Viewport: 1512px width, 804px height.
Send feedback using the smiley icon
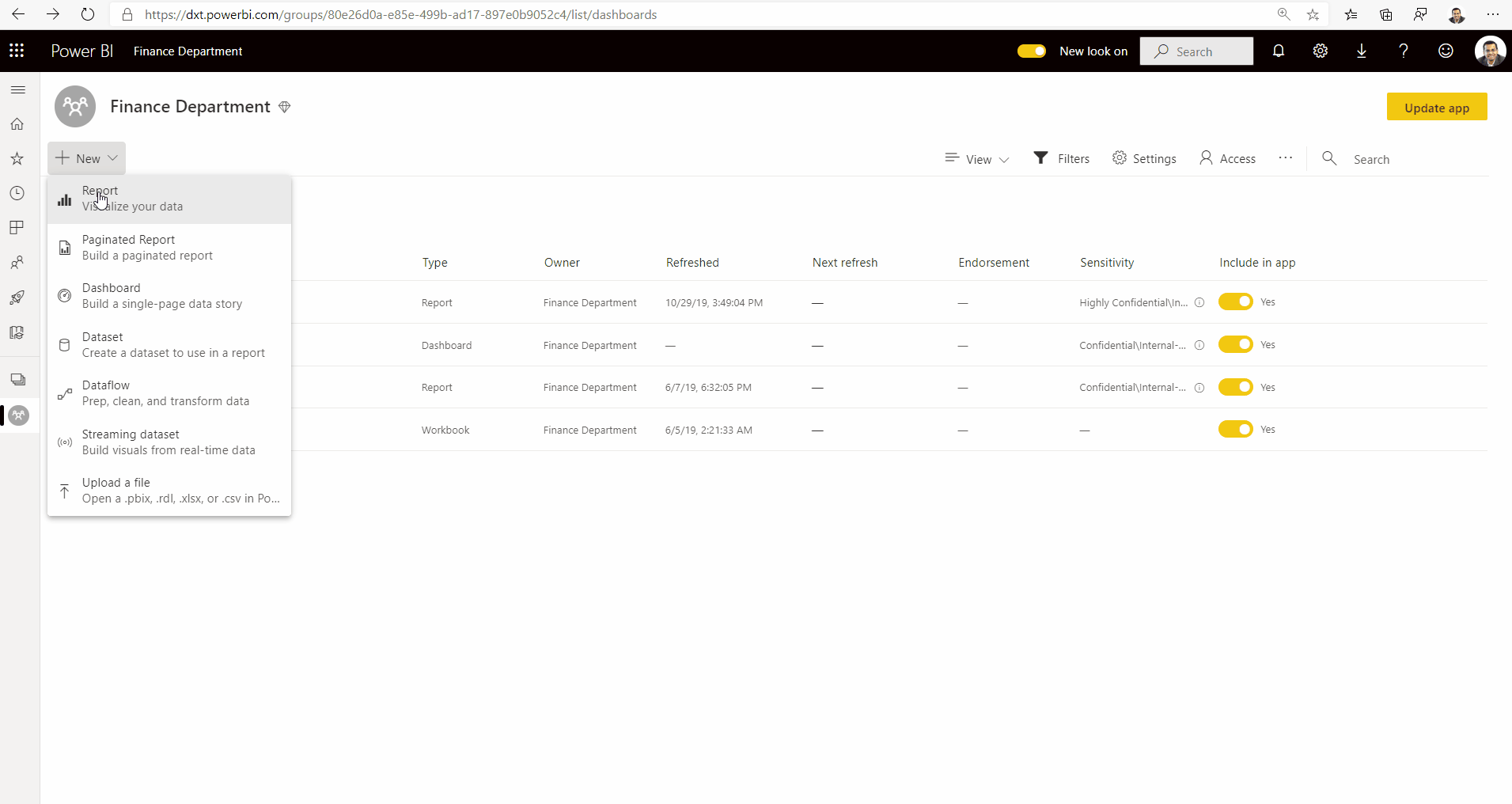[1446, 51]
